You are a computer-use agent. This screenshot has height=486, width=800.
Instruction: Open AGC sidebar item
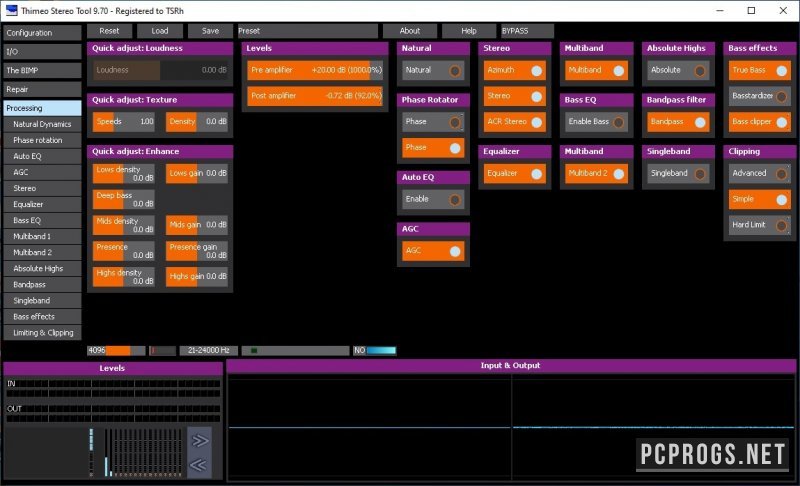[42, 172]
